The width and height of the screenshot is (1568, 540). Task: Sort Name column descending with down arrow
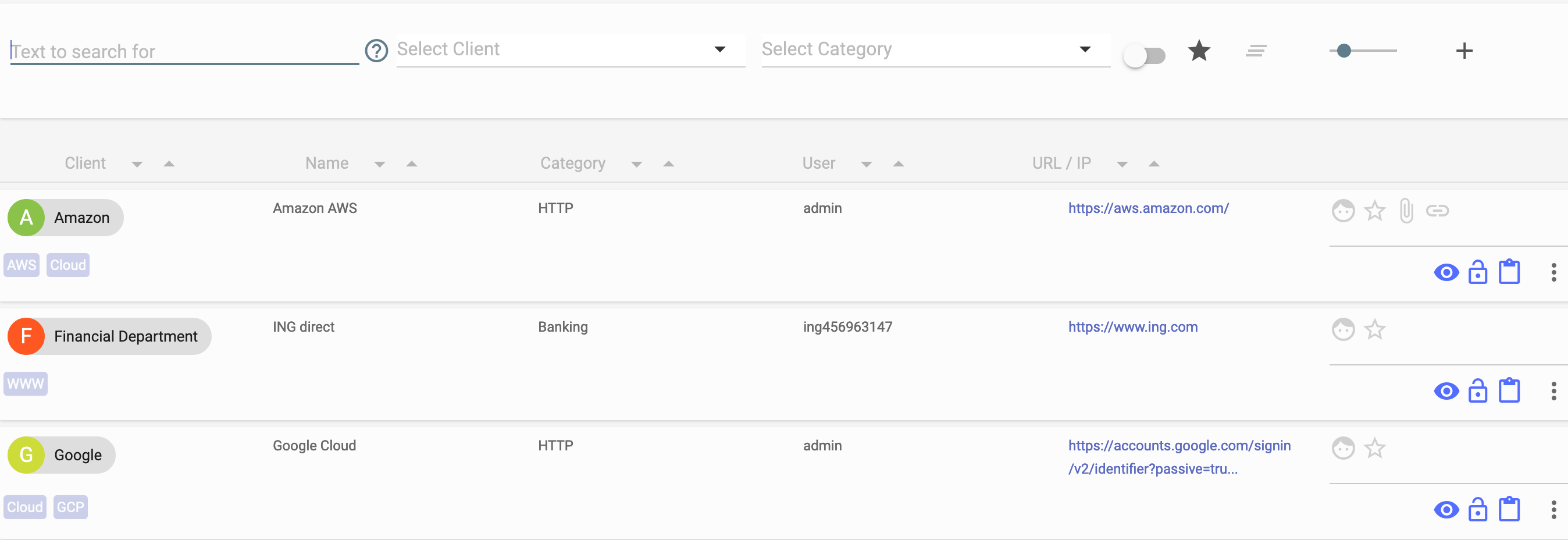[x=380, y=164]
